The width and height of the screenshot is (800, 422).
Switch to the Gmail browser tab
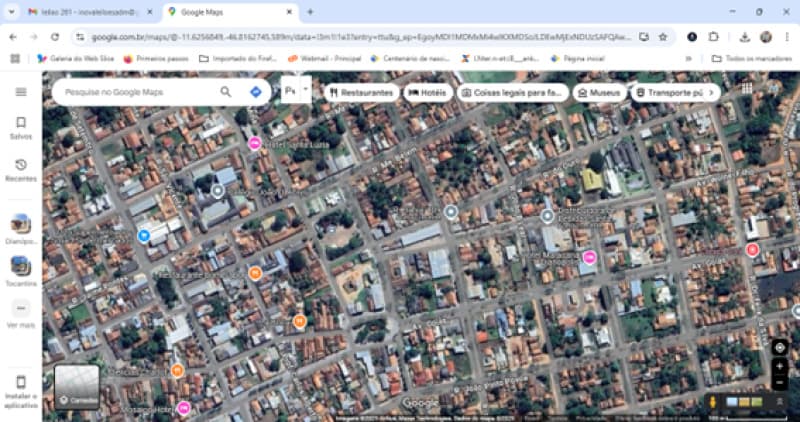(89, 12)
